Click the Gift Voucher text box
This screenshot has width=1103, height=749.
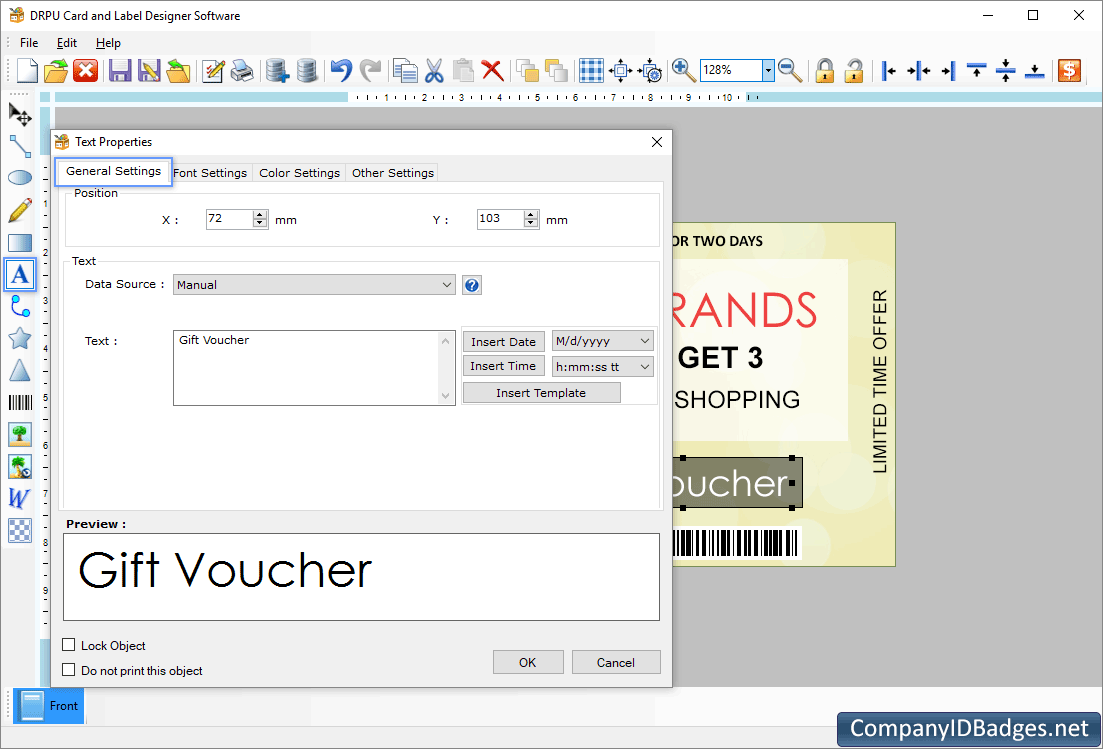point(307,368)
